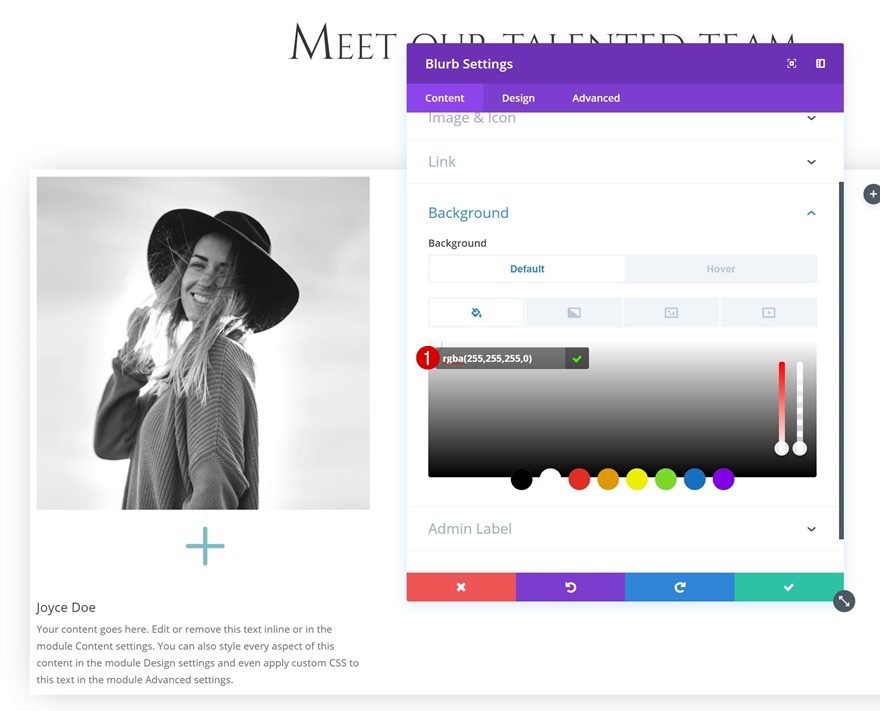Click the modal layout snap icon
The image size is (880, 711).
(820, 63)
